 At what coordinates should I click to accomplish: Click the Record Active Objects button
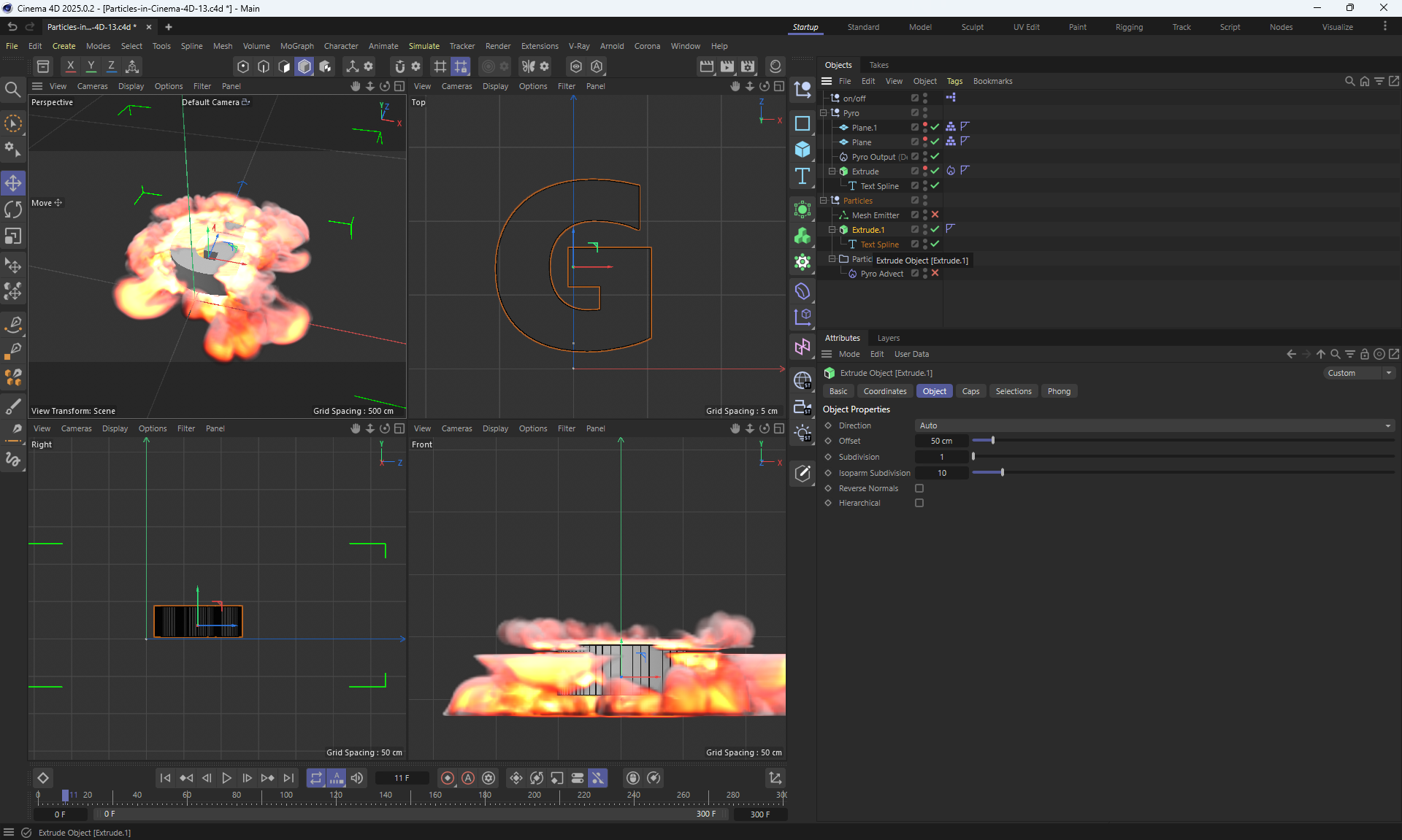[448, 778]
